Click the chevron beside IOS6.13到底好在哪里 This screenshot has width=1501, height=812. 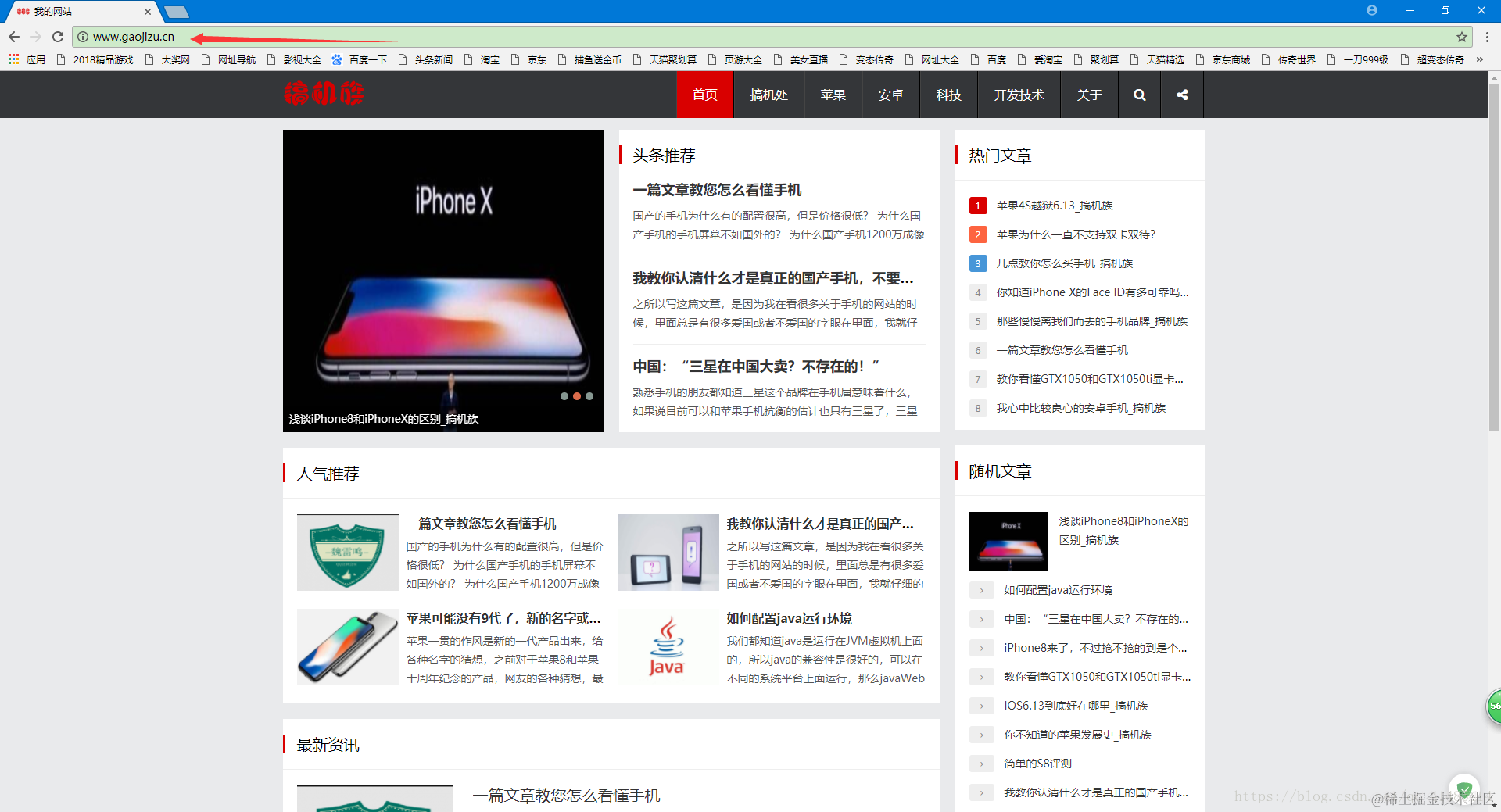tap(982, 706)
